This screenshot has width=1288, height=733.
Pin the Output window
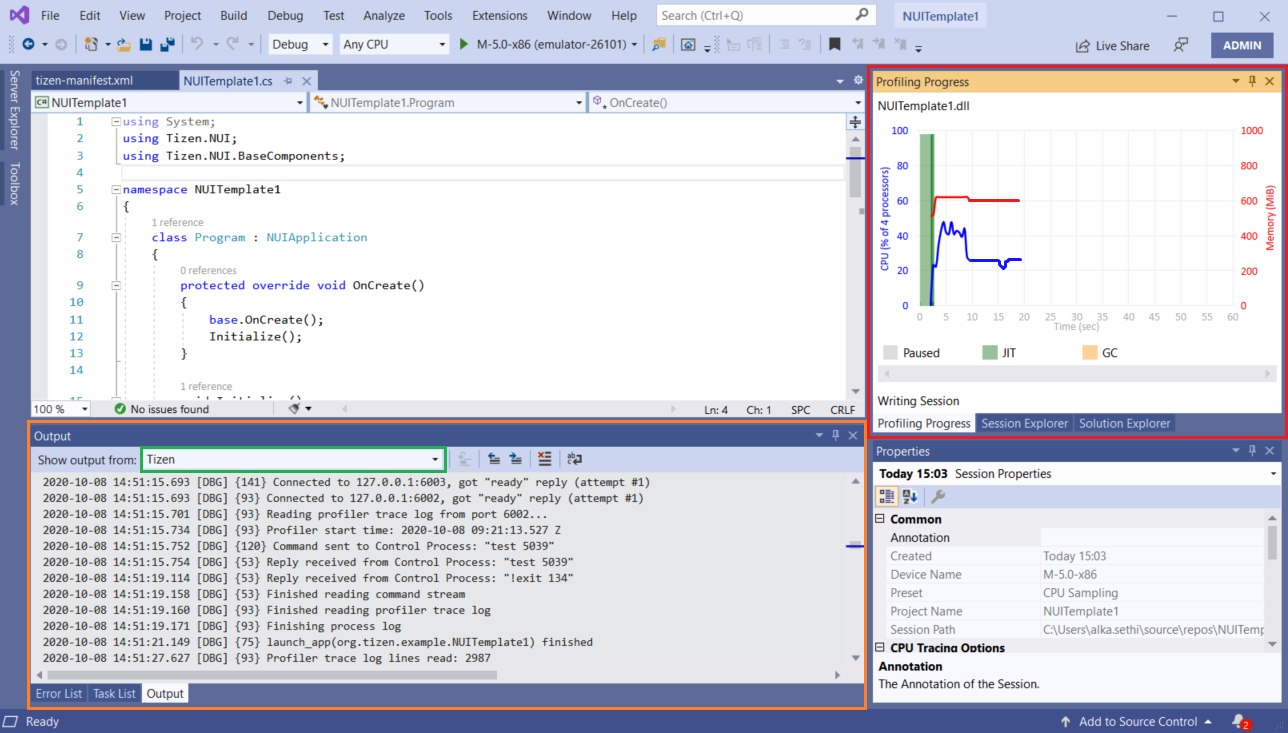click(x=835, y=435)
